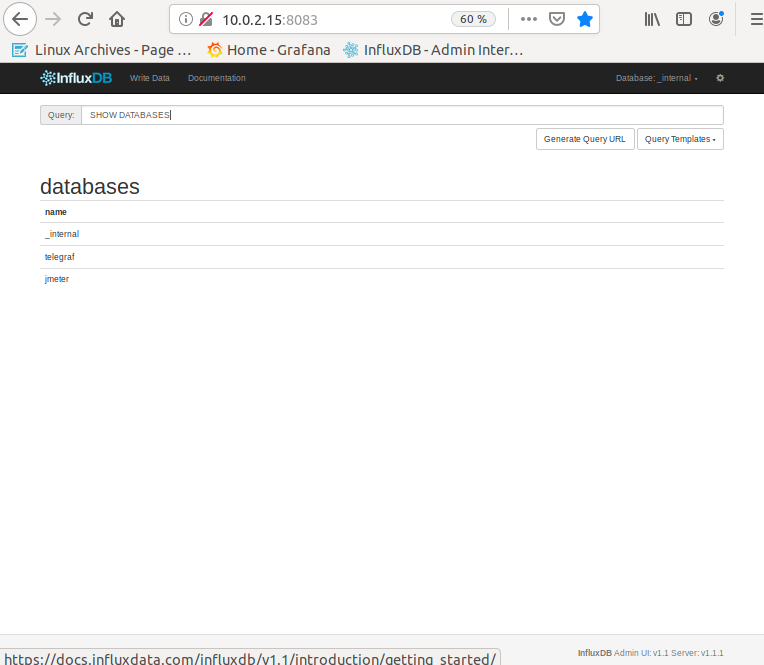Click the InfluxDB logo
This screenshot has height=665, width=764.
coord(76,78)
